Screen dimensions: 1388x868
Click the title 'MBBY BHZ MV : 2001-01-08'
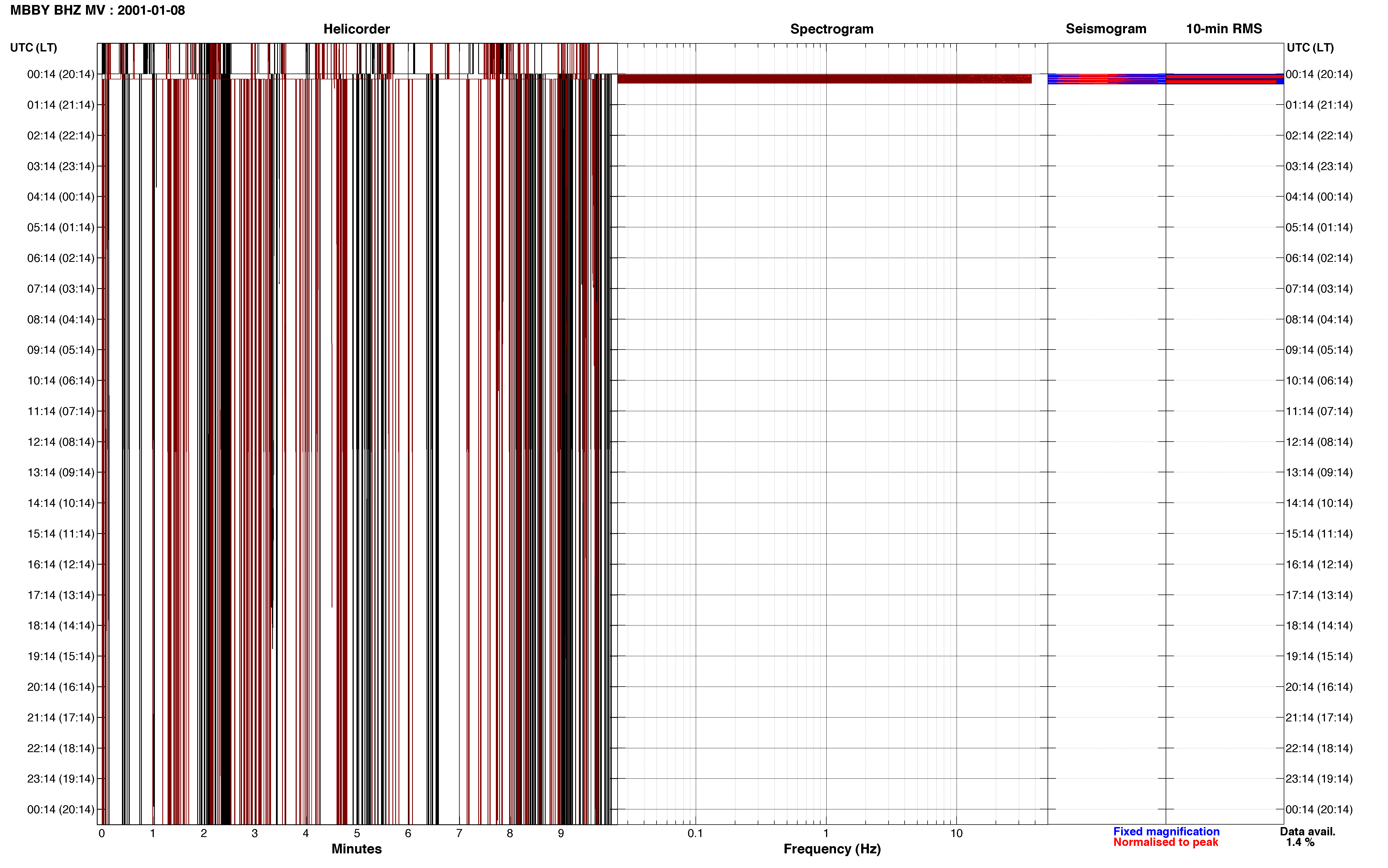click(x=98, y=10)
